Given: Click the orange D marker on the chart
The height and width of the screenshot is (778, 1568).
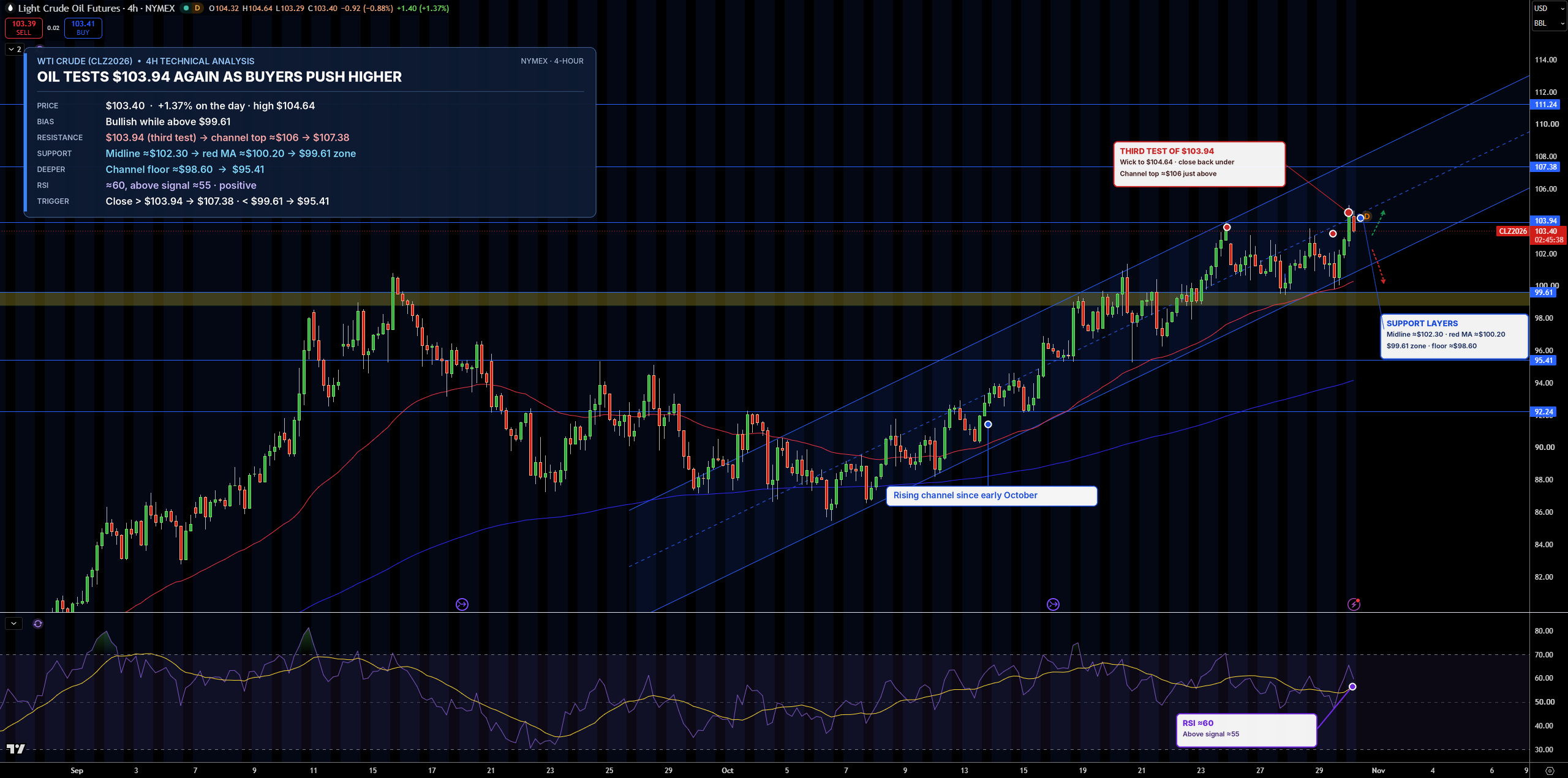Looking at the screenshot, I should click(x=1367, y=217).
